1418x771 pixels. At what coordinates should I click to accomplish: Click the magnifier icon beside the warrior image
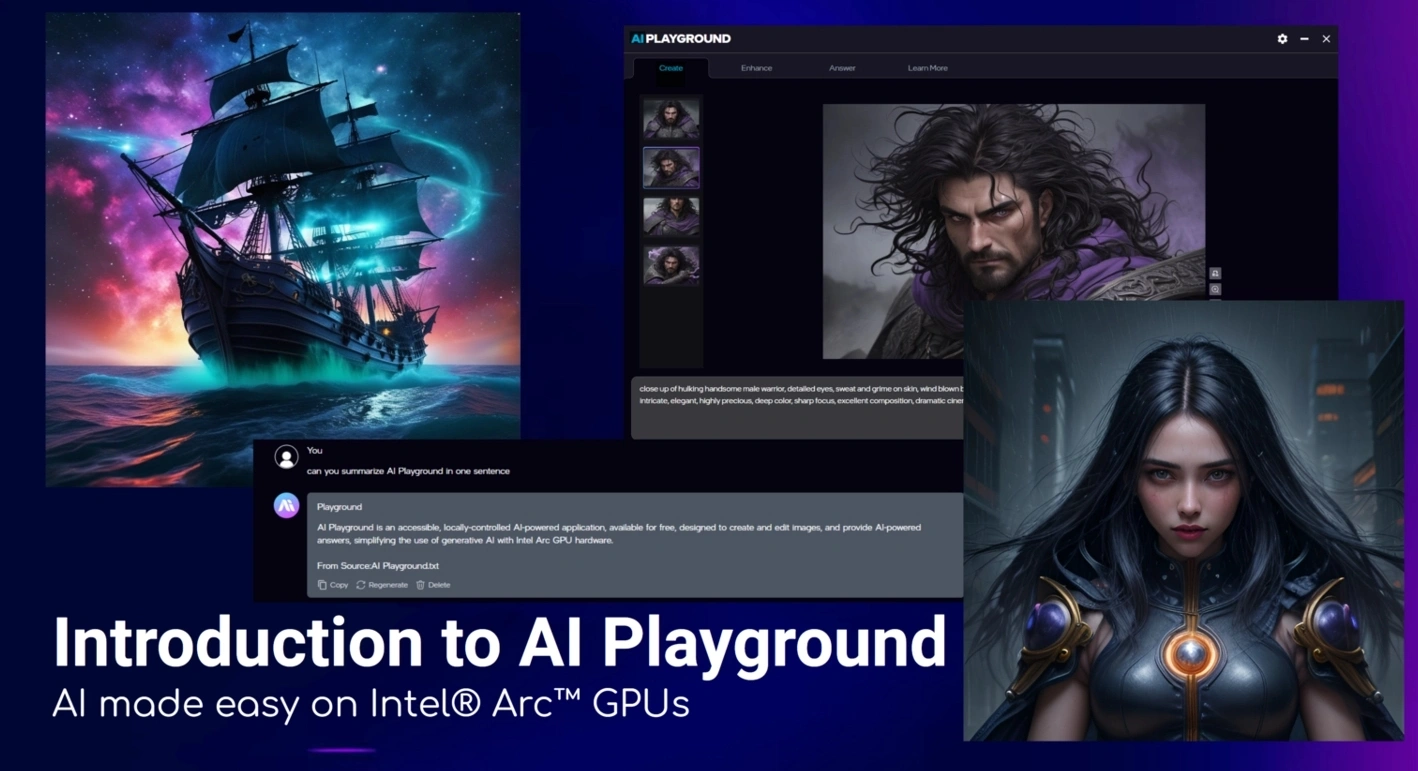(x=1215, y=289)
